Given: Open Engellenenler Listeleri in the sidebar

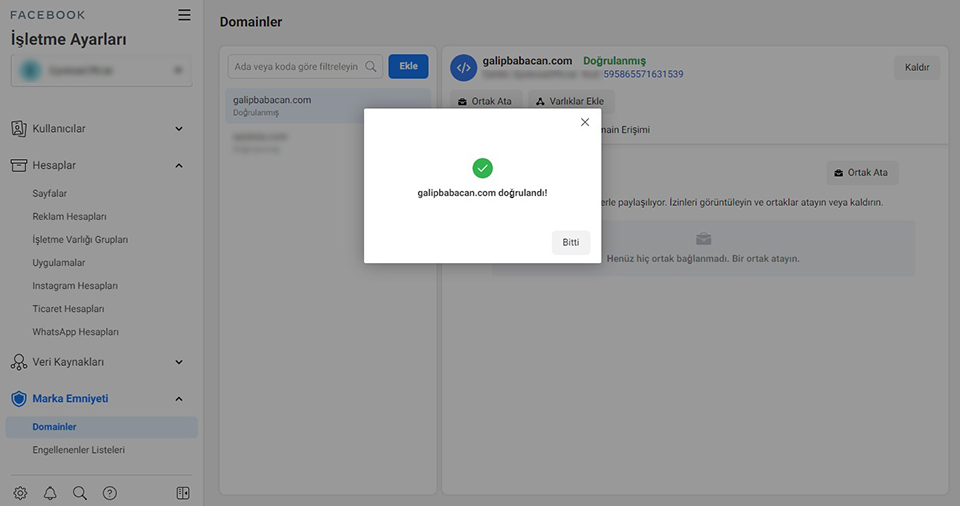Looking at the screenshot, I should coord(78,450).
